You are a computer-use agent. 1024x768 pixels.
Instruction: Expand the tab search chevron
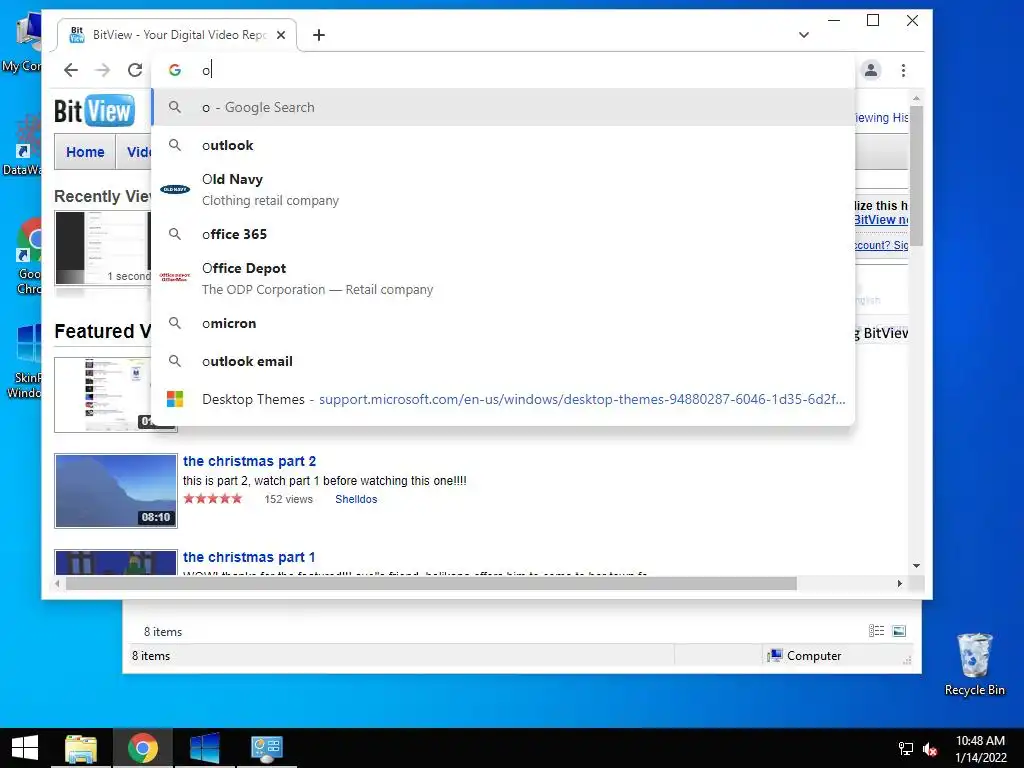(x=804, y=35)
